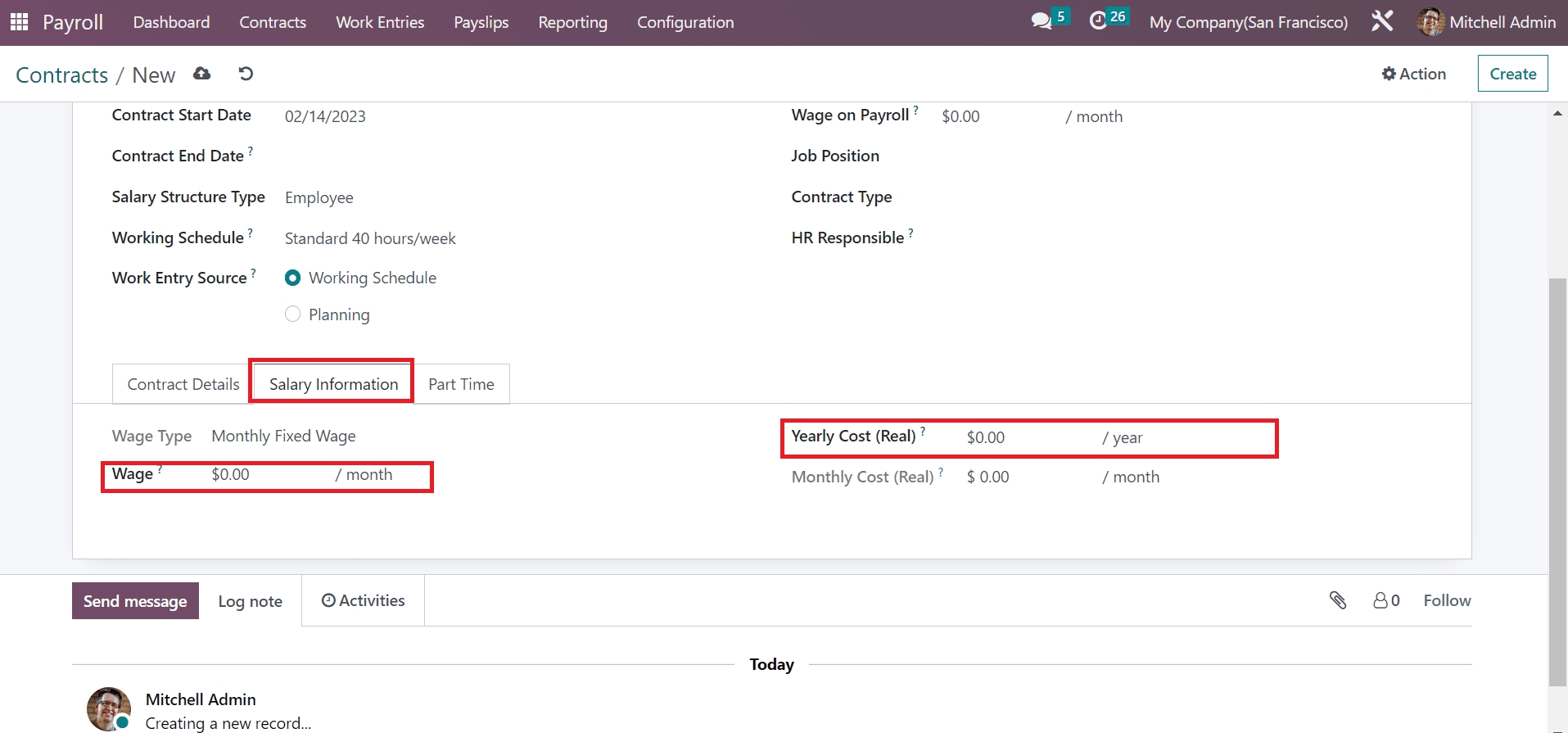Open the Log note tab

click(250, 601)
